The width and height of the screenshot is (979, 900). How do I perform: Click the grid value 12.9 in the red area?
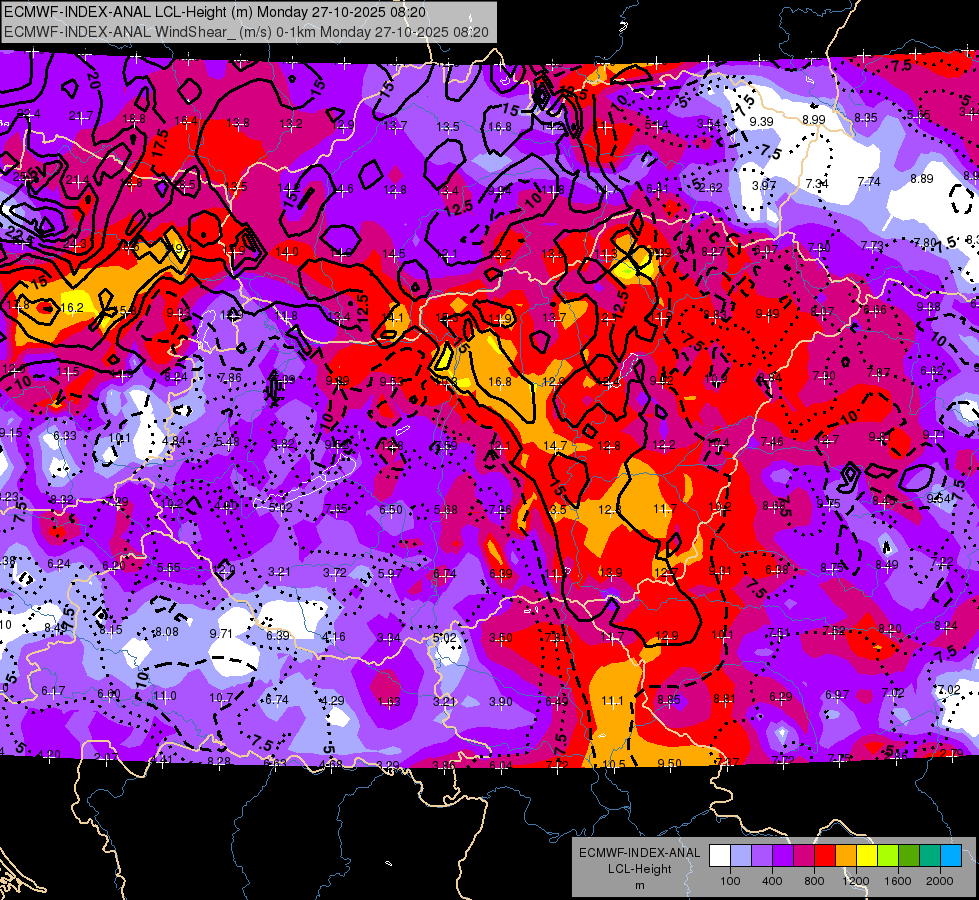coord(667,636)
